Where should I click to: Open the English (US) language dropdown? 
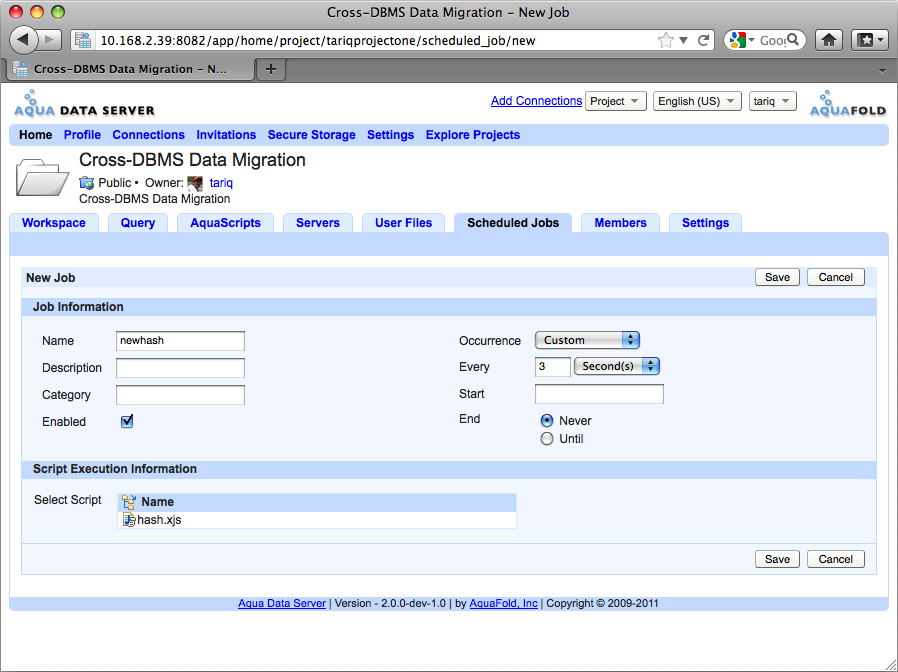[697, 101]
